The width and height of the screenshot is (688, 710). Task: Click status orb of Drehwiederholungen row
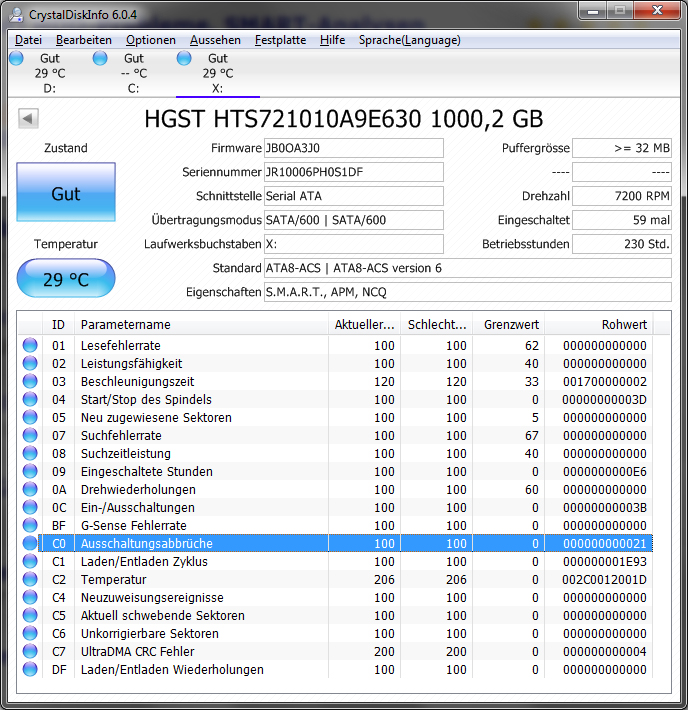(x=30, y=489)
